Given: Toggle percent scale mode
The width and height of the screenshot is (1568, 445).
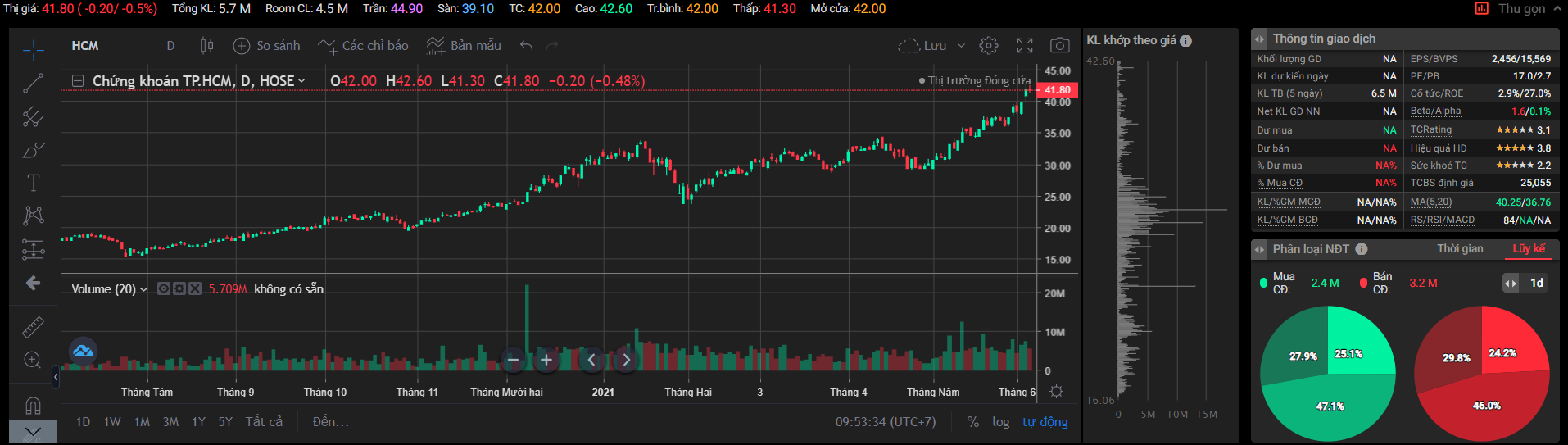Looking at the screenshot, I should 972,422.
